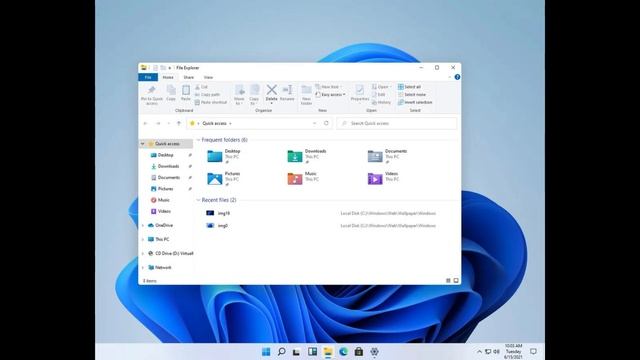Image resolution: width=640 pixels, height=360 pixels.
Task: Switch to the Share ribbon tab
Action: 189,77
